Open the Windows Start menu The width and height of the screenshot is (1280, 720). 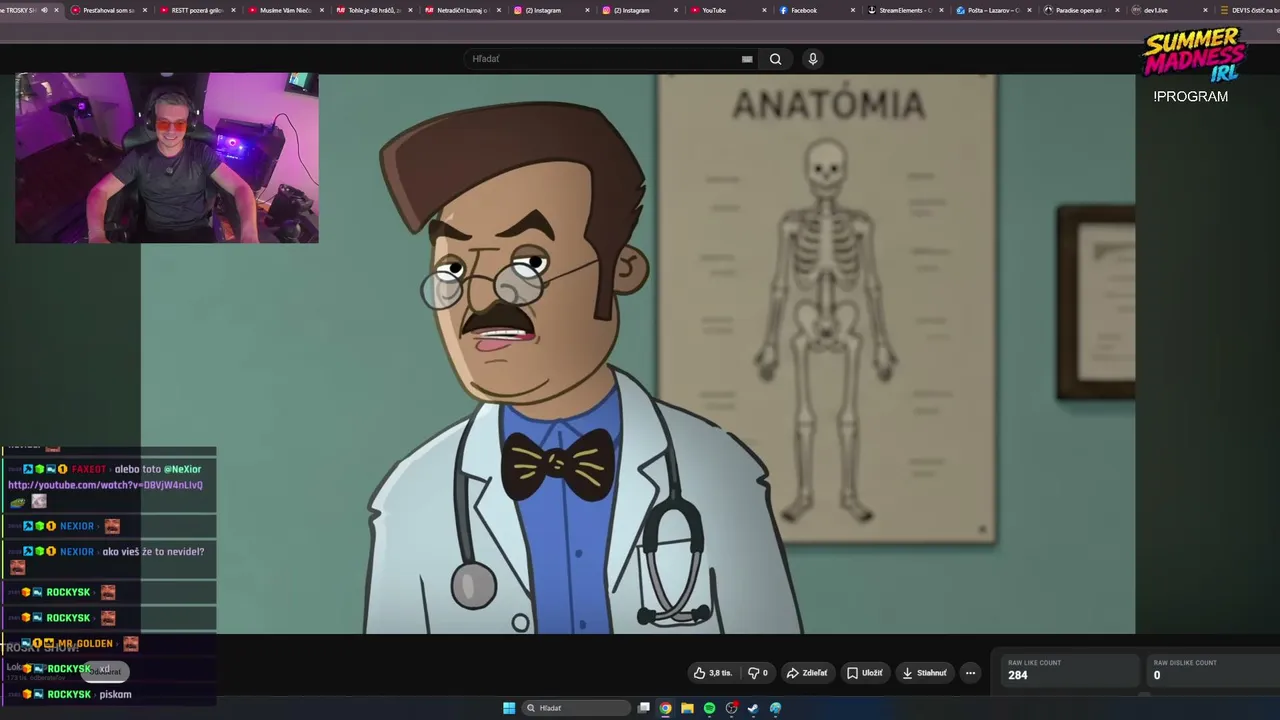(x=509, y=708)
